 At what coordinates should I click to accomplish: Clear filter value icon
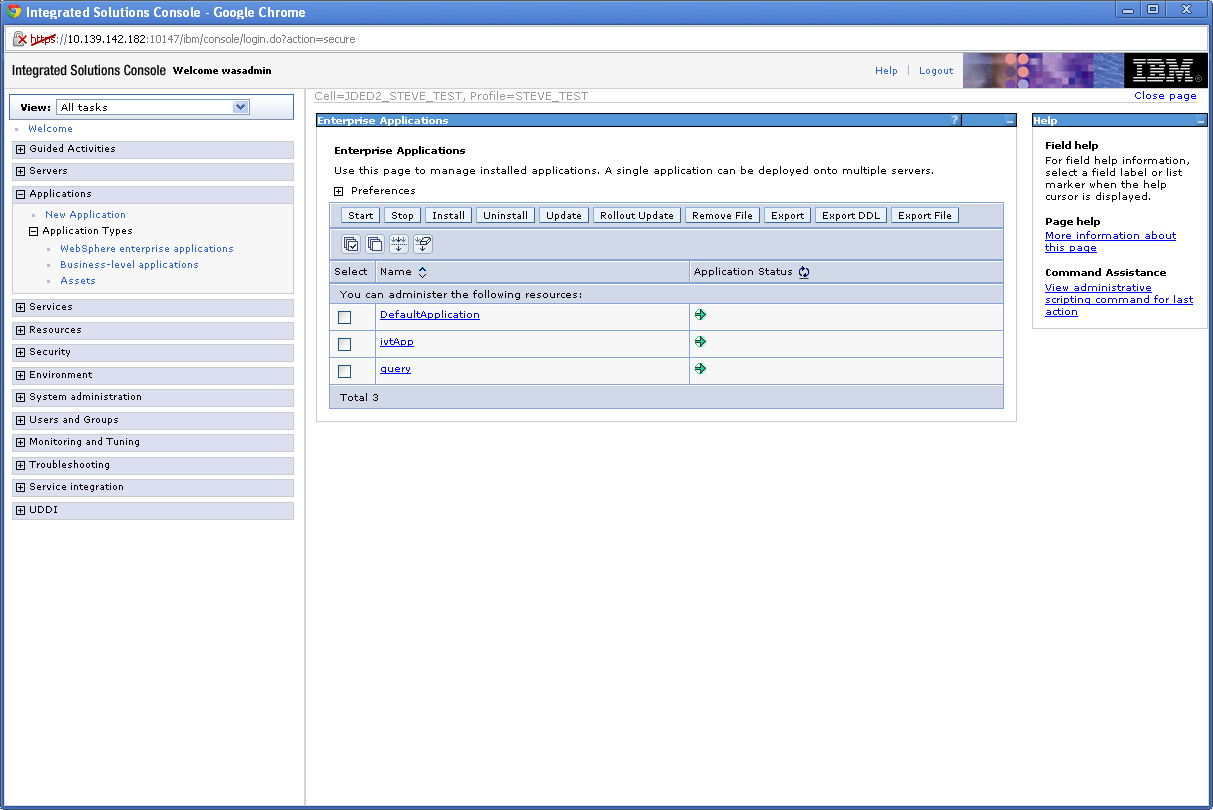[423, 244]
